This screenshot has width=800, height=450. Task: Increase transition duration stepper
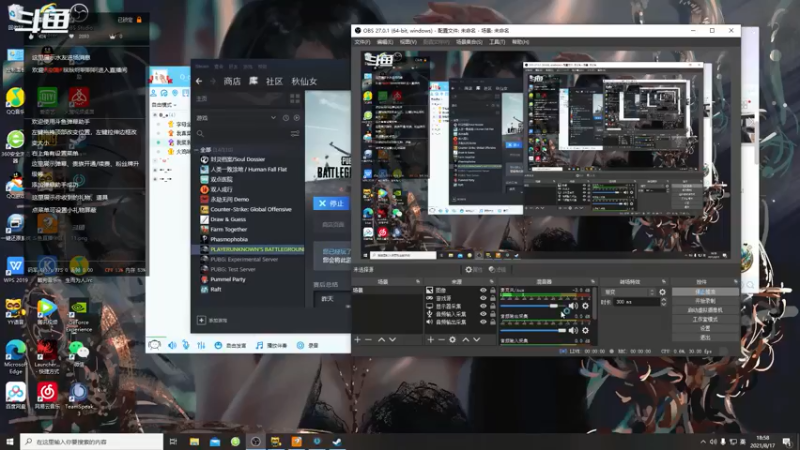[x=663, y=300]
